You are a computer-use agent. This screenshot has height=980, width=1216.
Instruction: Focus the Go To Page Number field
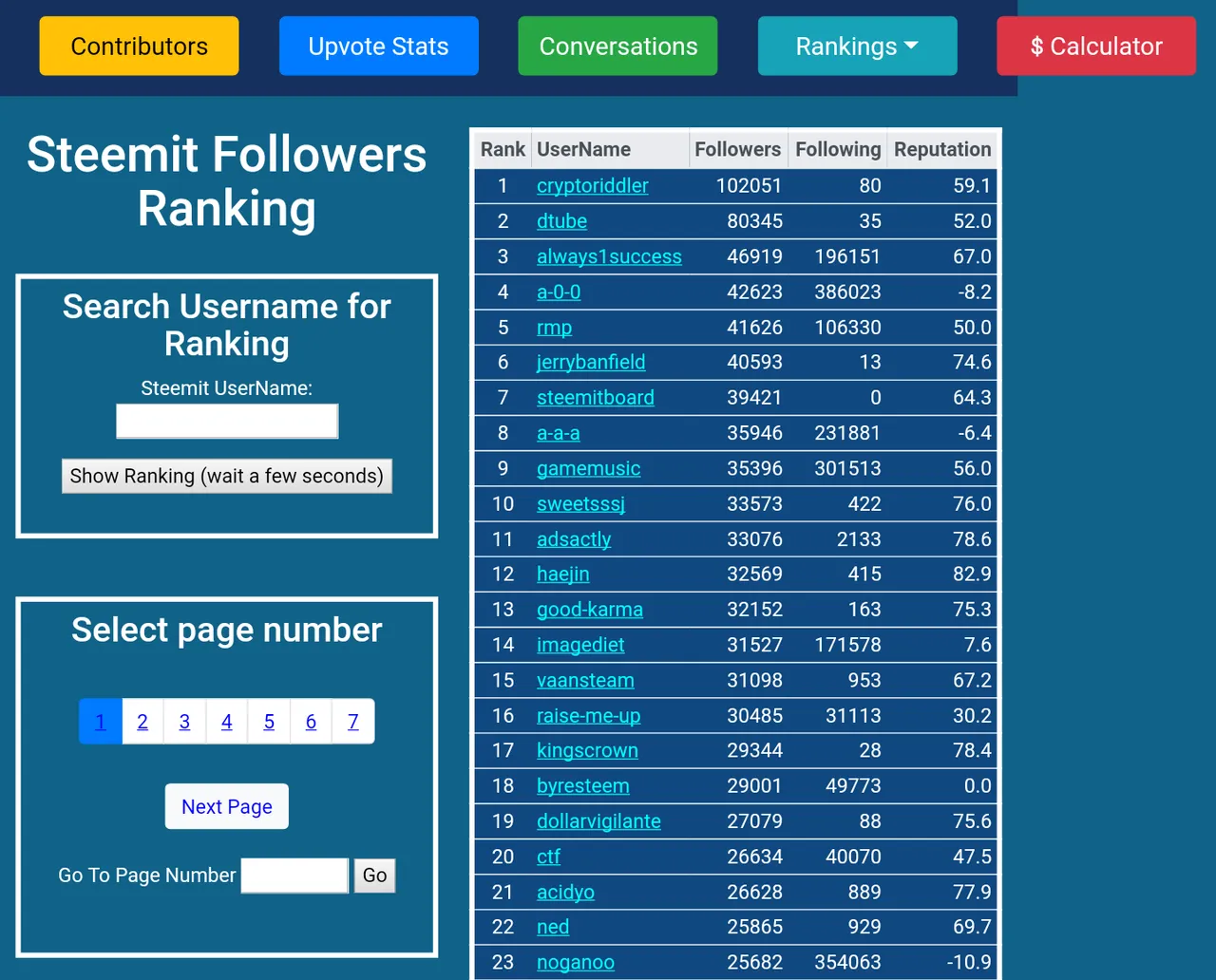click(x=294, y=876)
